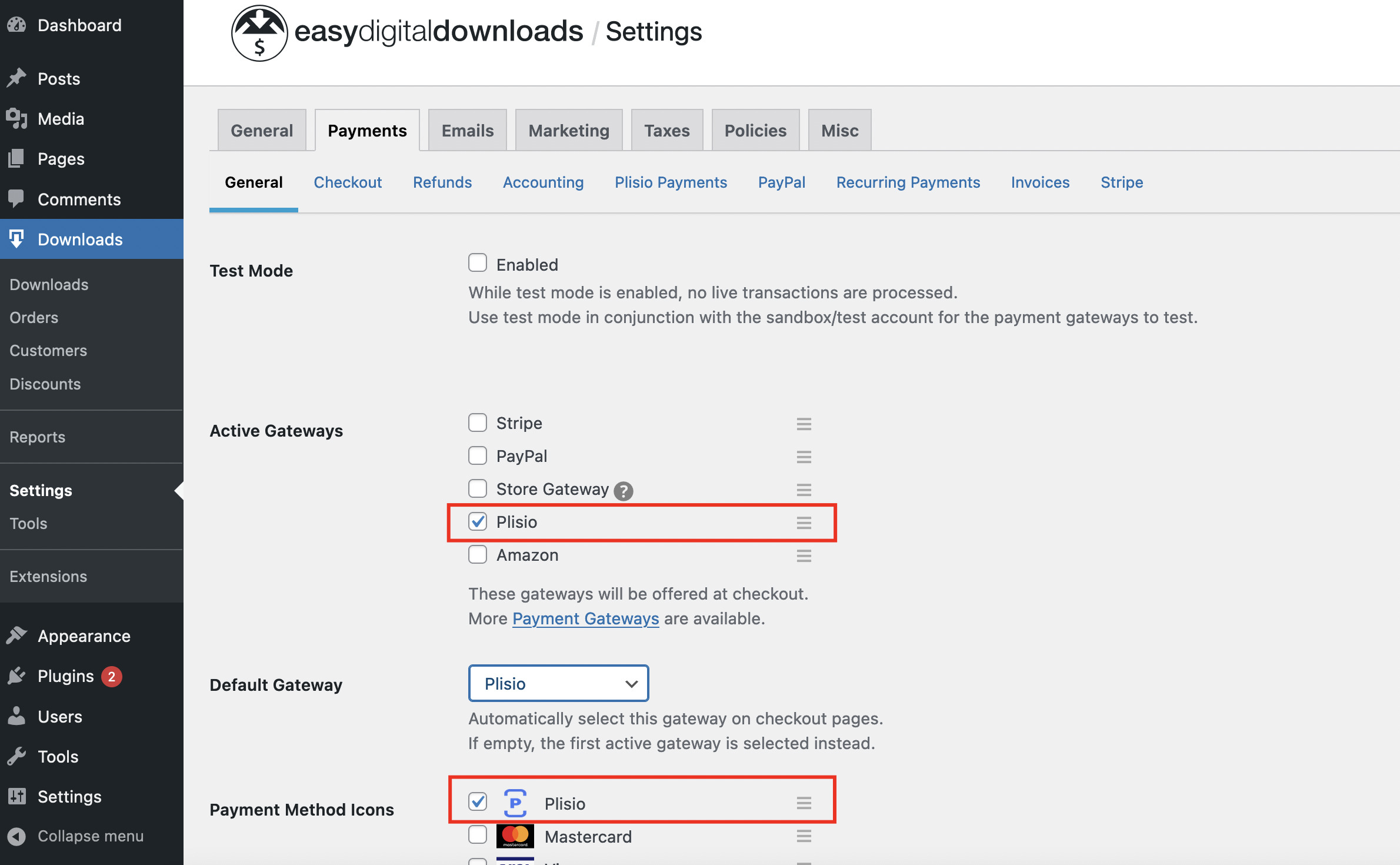Open the Misc settings tab
This screenshot has height=865, width=1400.
[x=839, y=130]
